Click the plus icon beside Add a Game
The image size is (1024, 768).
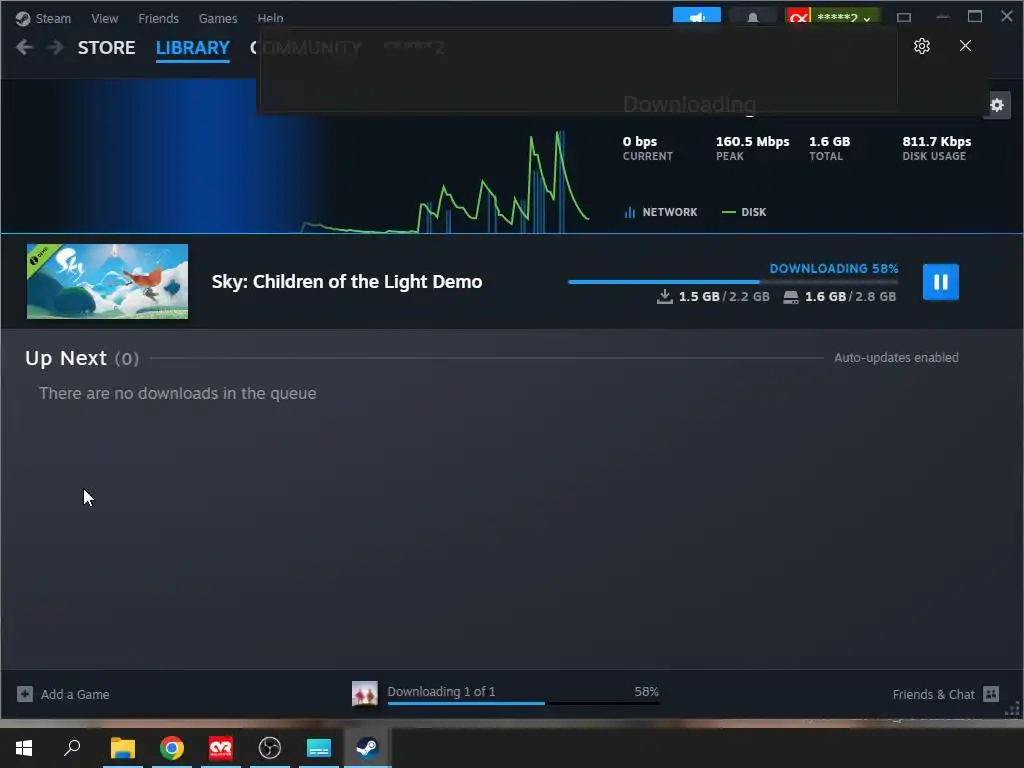pos(25,694)
